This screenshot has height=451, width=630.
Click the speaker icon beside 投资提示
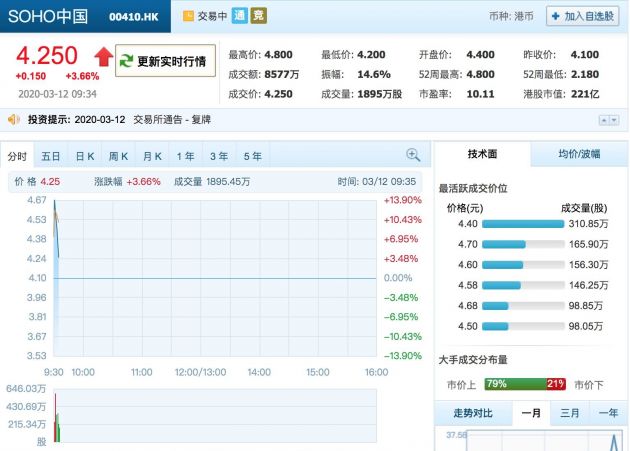point(14,119)
